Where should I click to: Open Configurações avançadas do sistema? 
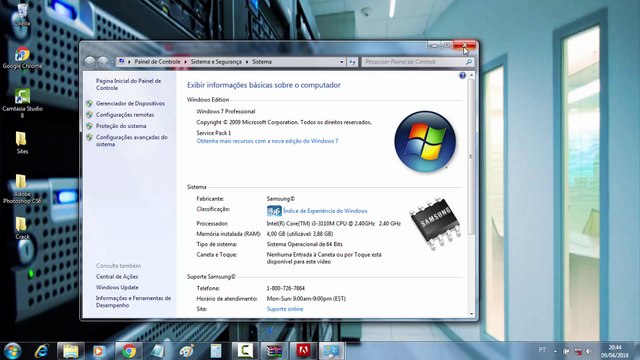coord(131,140)
